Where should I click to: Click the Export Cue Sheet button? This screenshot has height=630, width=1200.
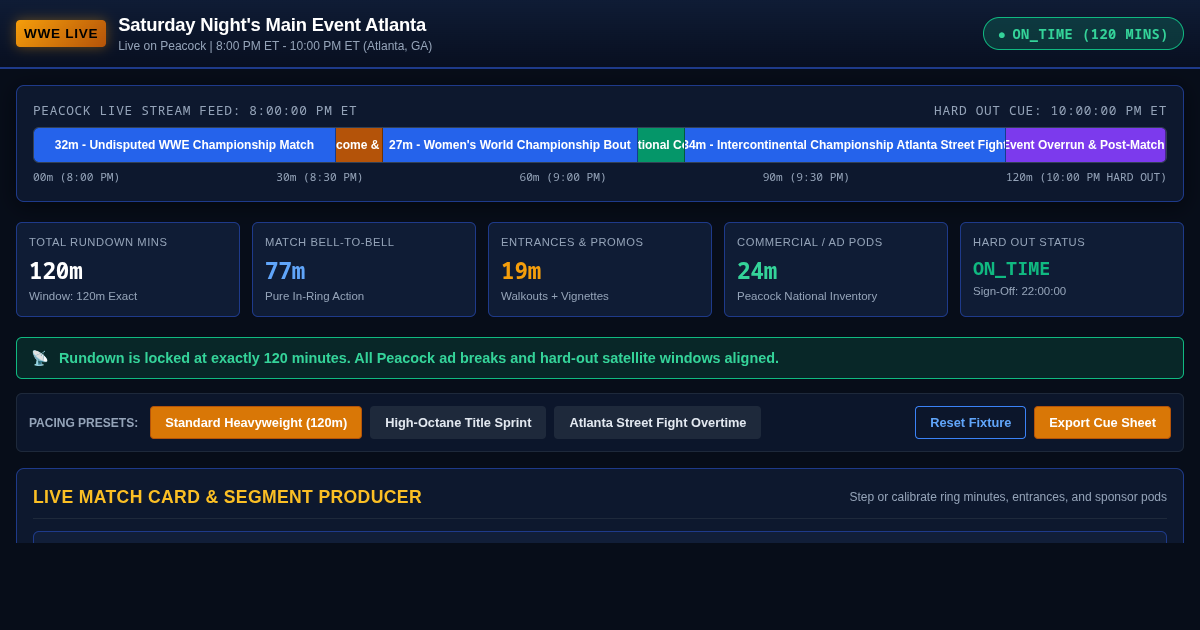point(1102,422)
